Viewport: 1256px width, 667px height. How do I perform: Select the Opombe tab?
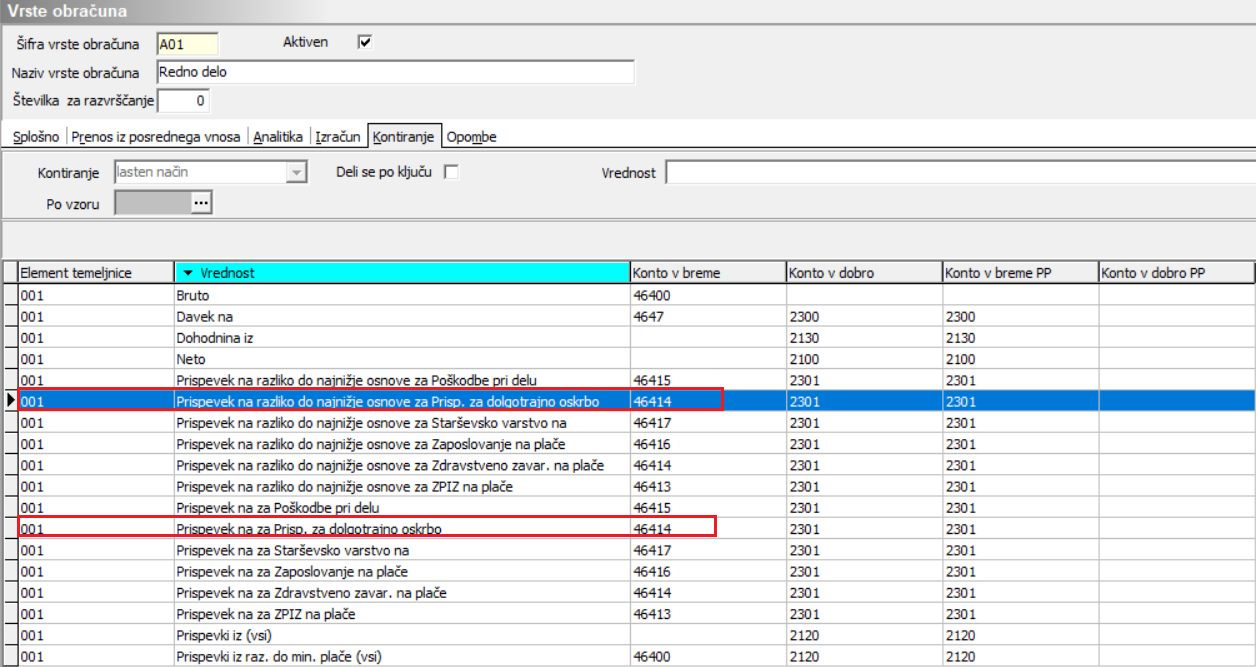(471, 137)
